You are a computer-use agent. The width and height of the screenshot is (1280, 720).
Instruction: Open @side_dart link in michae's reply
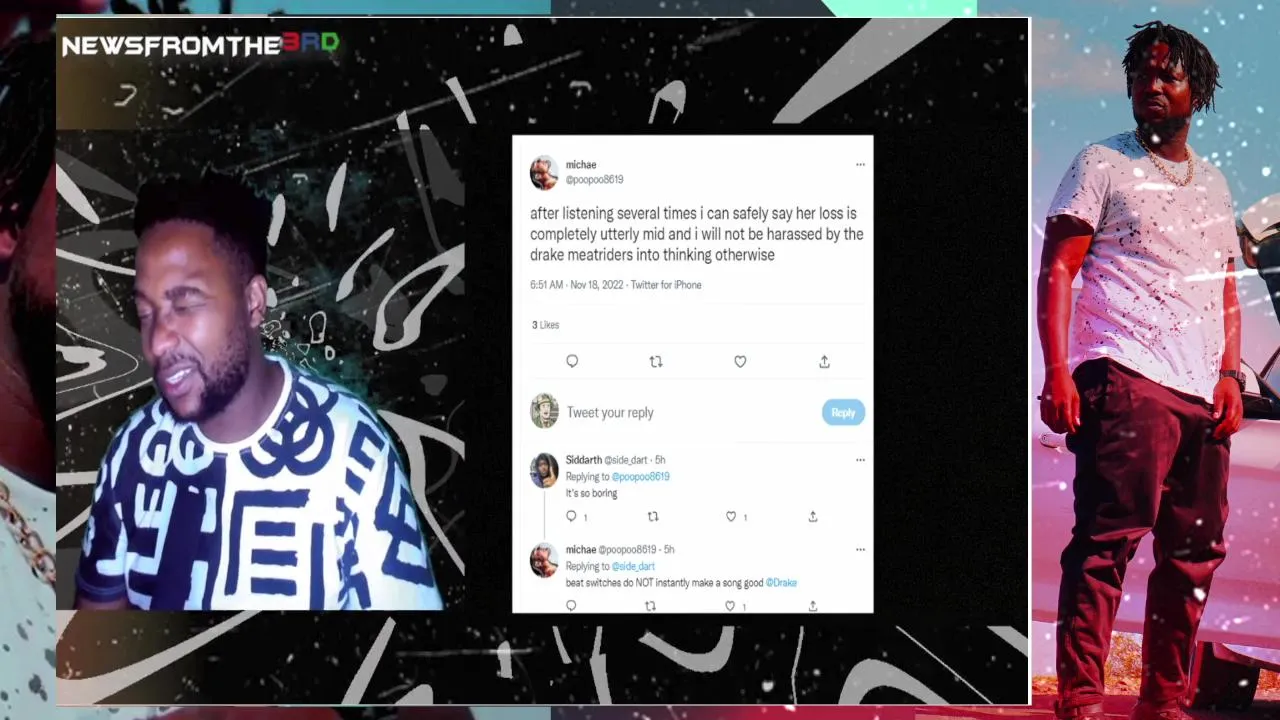point(633,566)
